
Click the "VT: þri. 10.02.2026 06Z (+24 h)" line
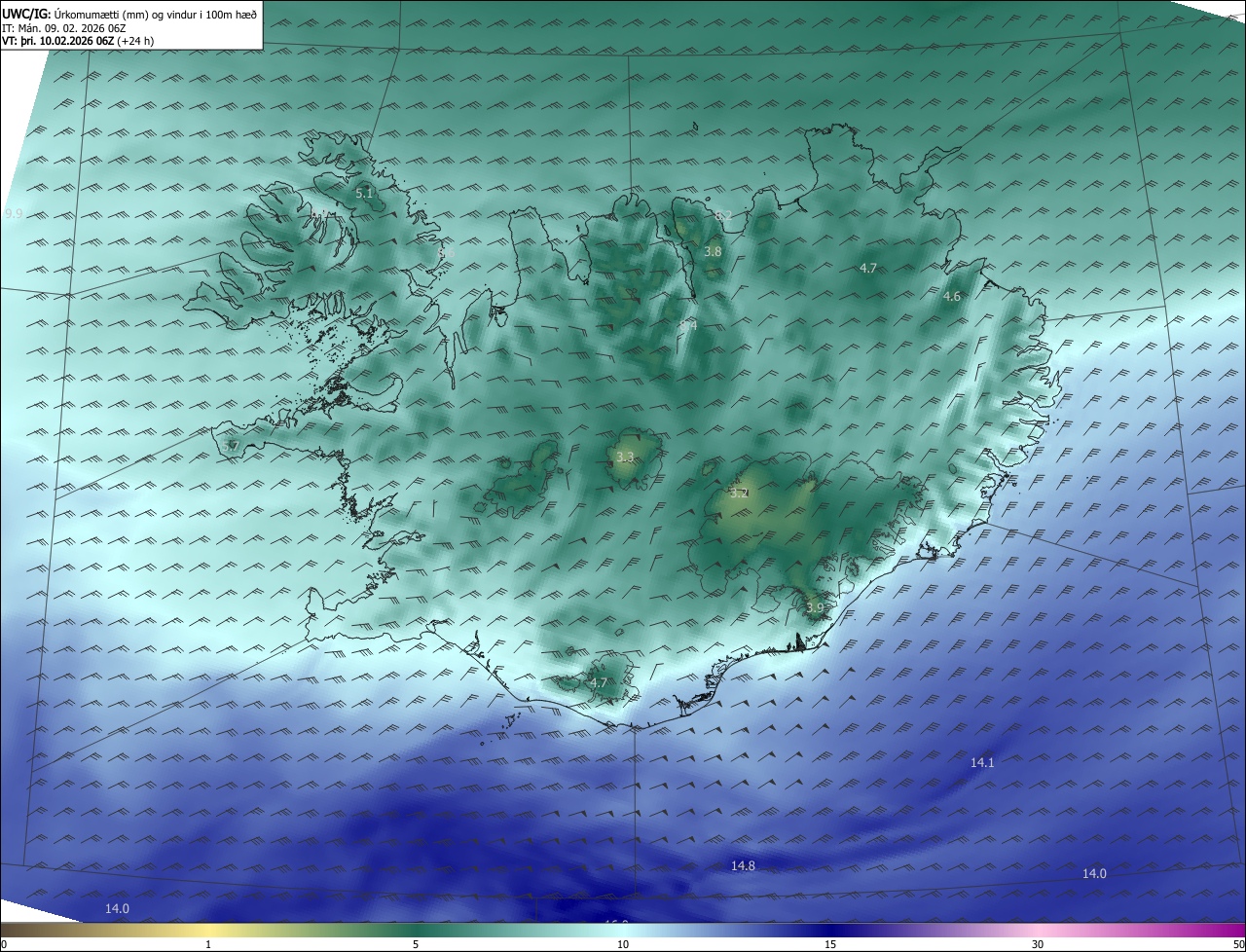[x=77, y=41]
